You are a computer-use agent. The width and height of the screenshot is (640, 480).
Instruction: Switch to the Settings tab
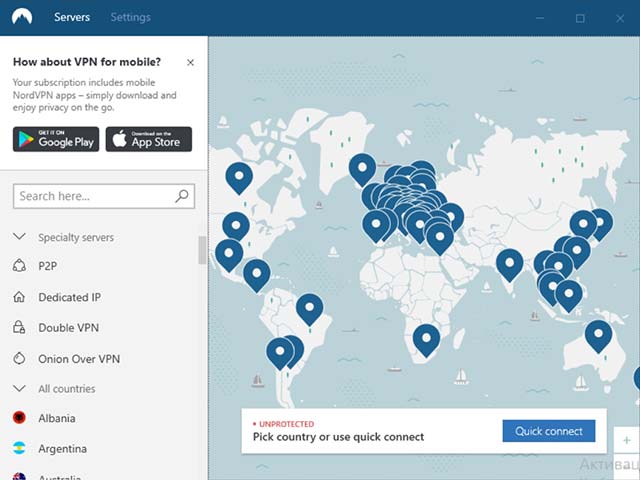click(x=131, y=17)
